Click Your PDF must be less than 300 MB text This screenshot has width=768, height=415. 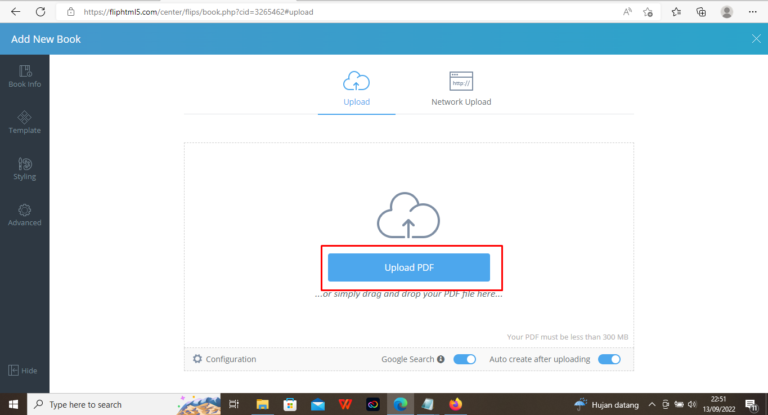click(567, 337)
